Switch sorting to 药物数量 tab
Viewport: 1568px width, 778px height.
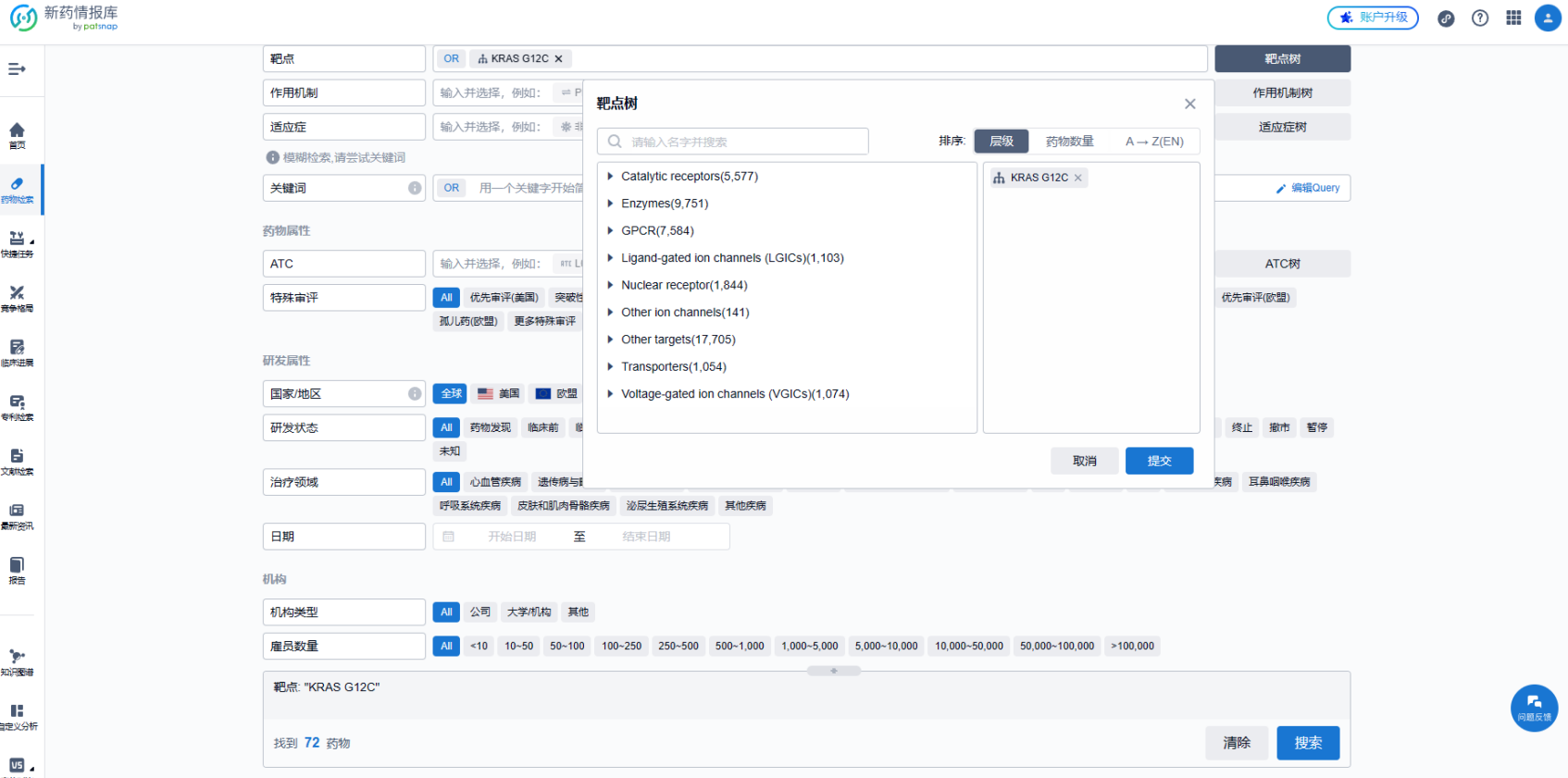click(x=1069, y=142)
